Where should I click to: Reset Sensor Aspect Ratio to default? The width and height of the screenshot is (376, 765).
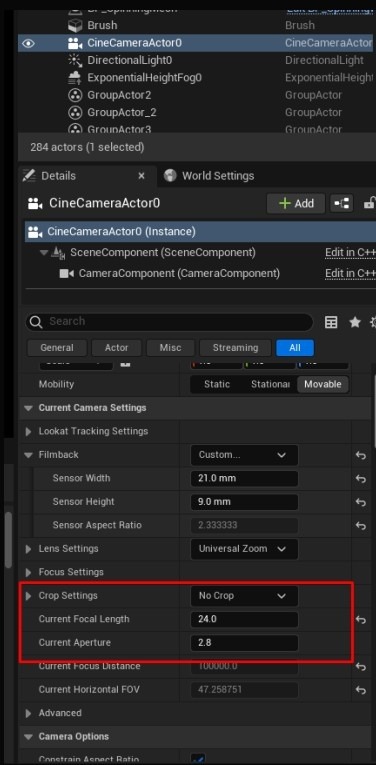(361, 525)
